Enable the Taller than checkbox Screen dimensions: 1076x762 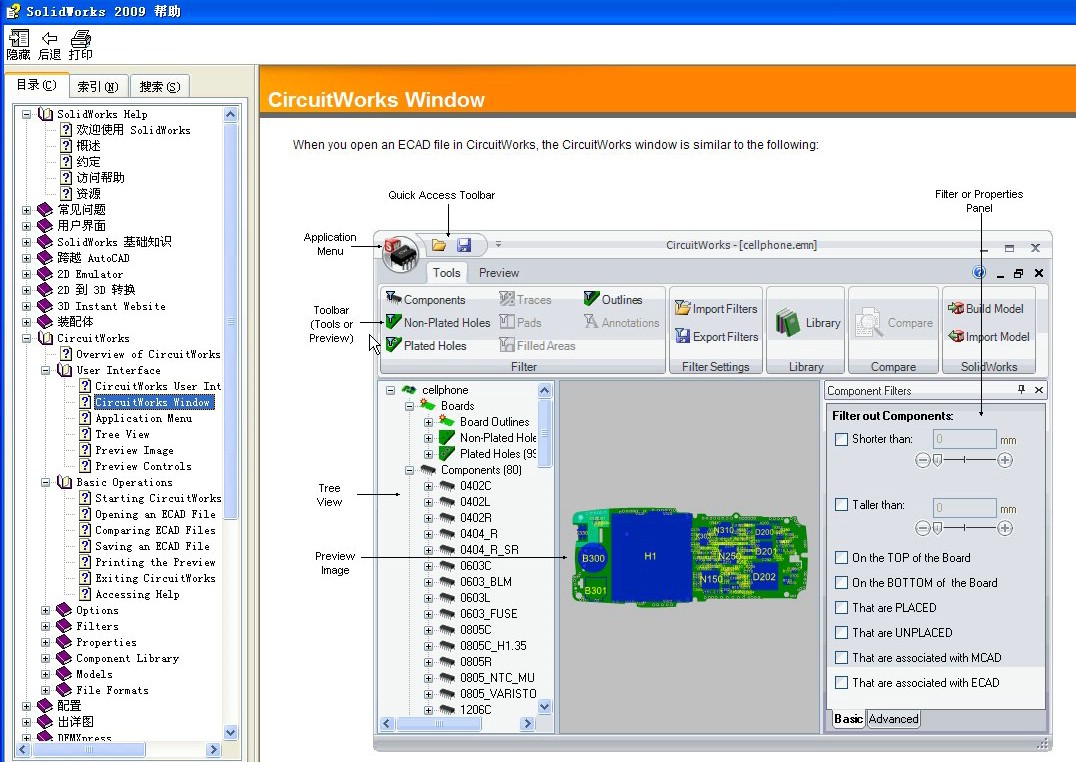tap(841, 505)
